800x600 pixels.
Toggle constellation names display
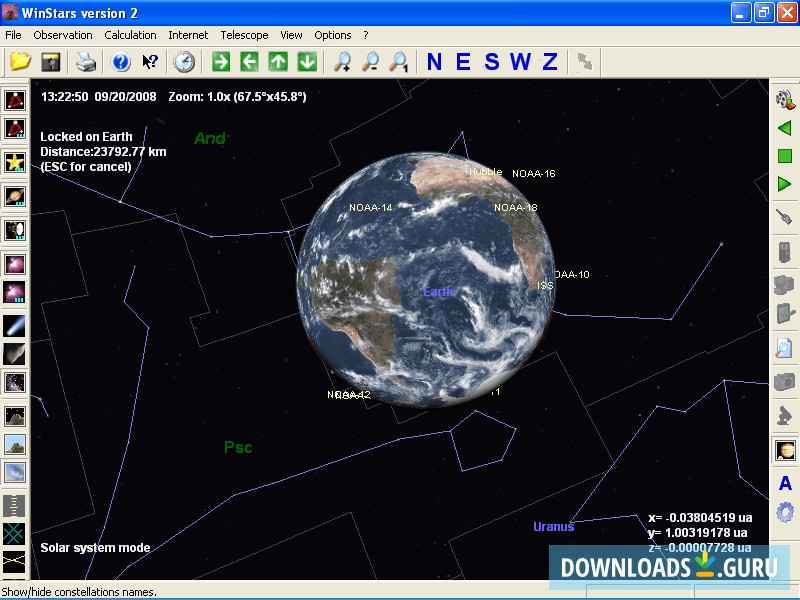(15, 128)
